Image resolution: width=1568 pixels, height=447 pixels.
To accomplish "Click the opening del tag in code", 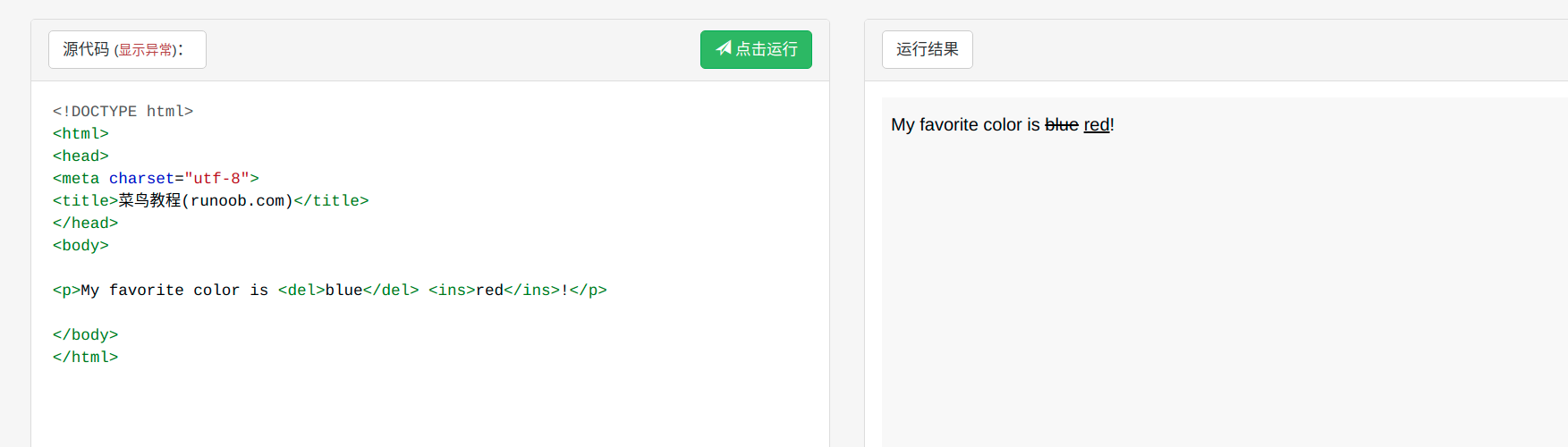I will tap(301, 291).
